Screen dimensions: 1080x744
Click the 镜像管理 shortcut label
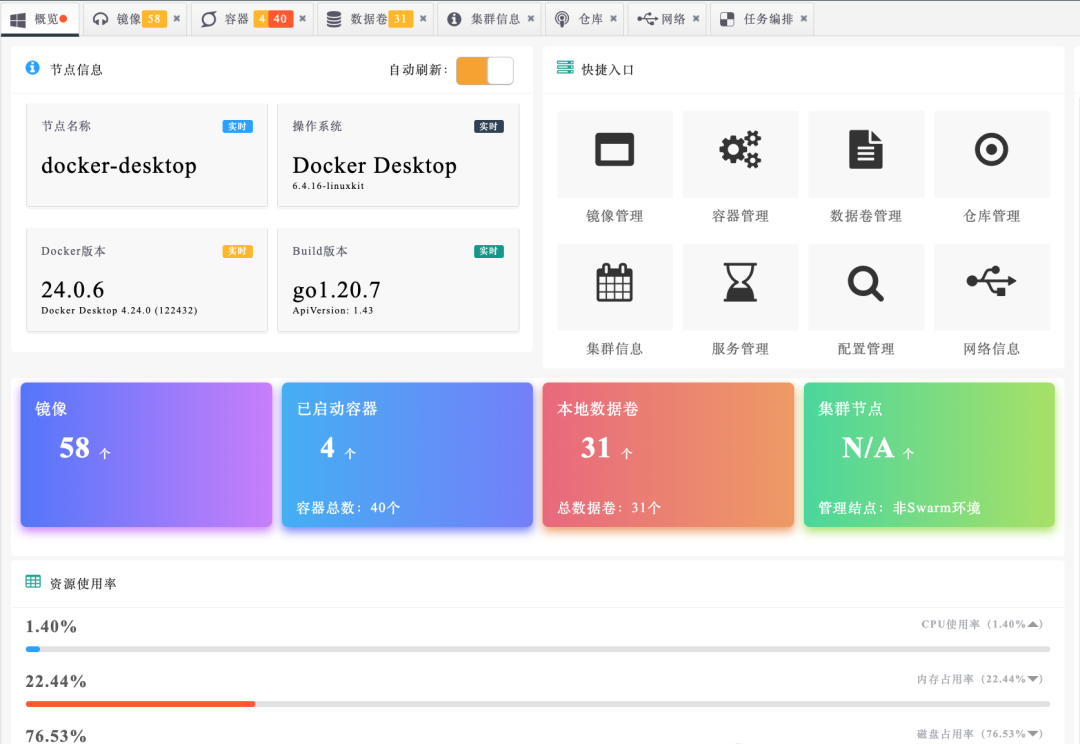(x=614, y=216)
